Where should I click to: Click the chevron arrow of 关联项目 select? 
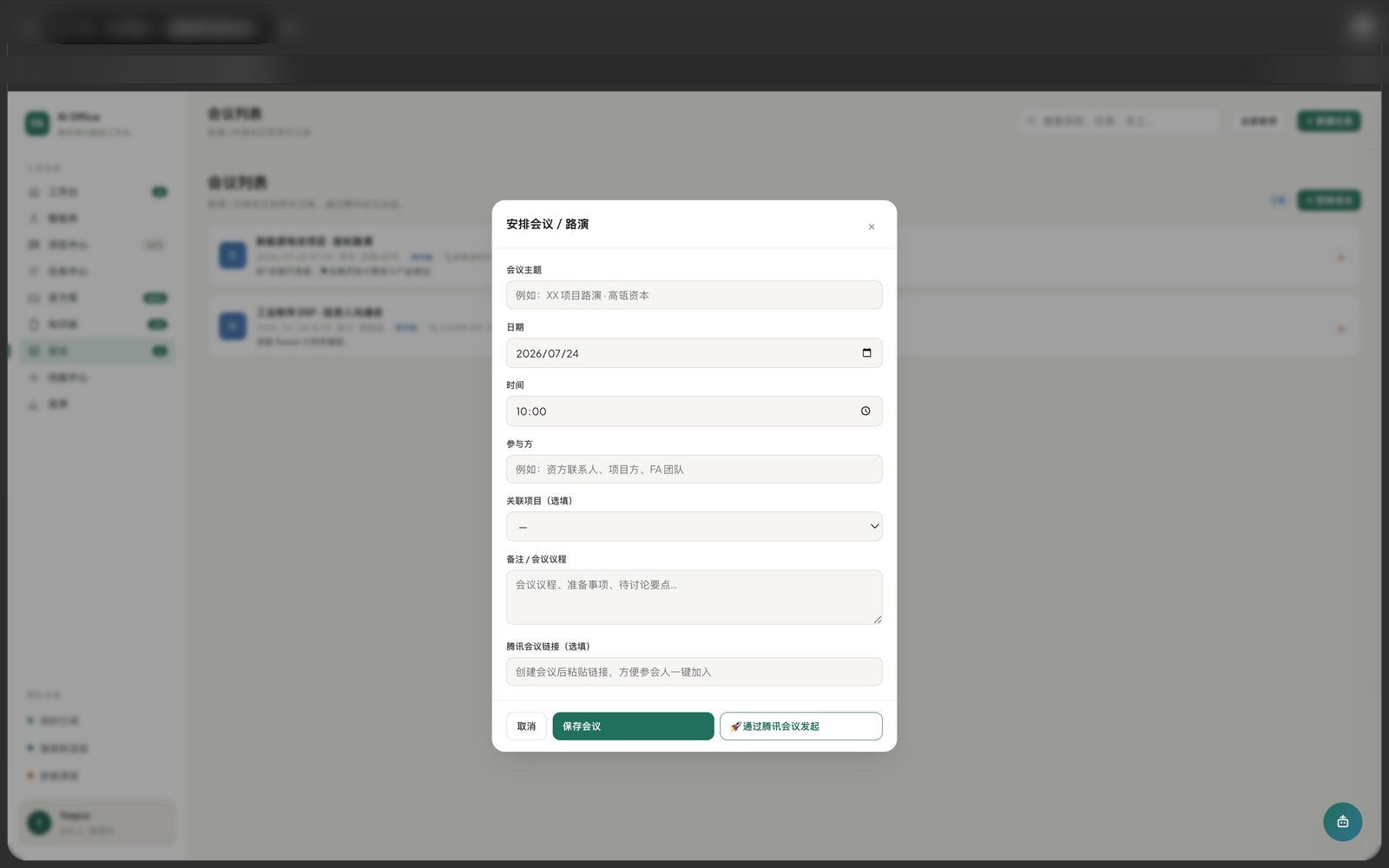coord(874,526)
